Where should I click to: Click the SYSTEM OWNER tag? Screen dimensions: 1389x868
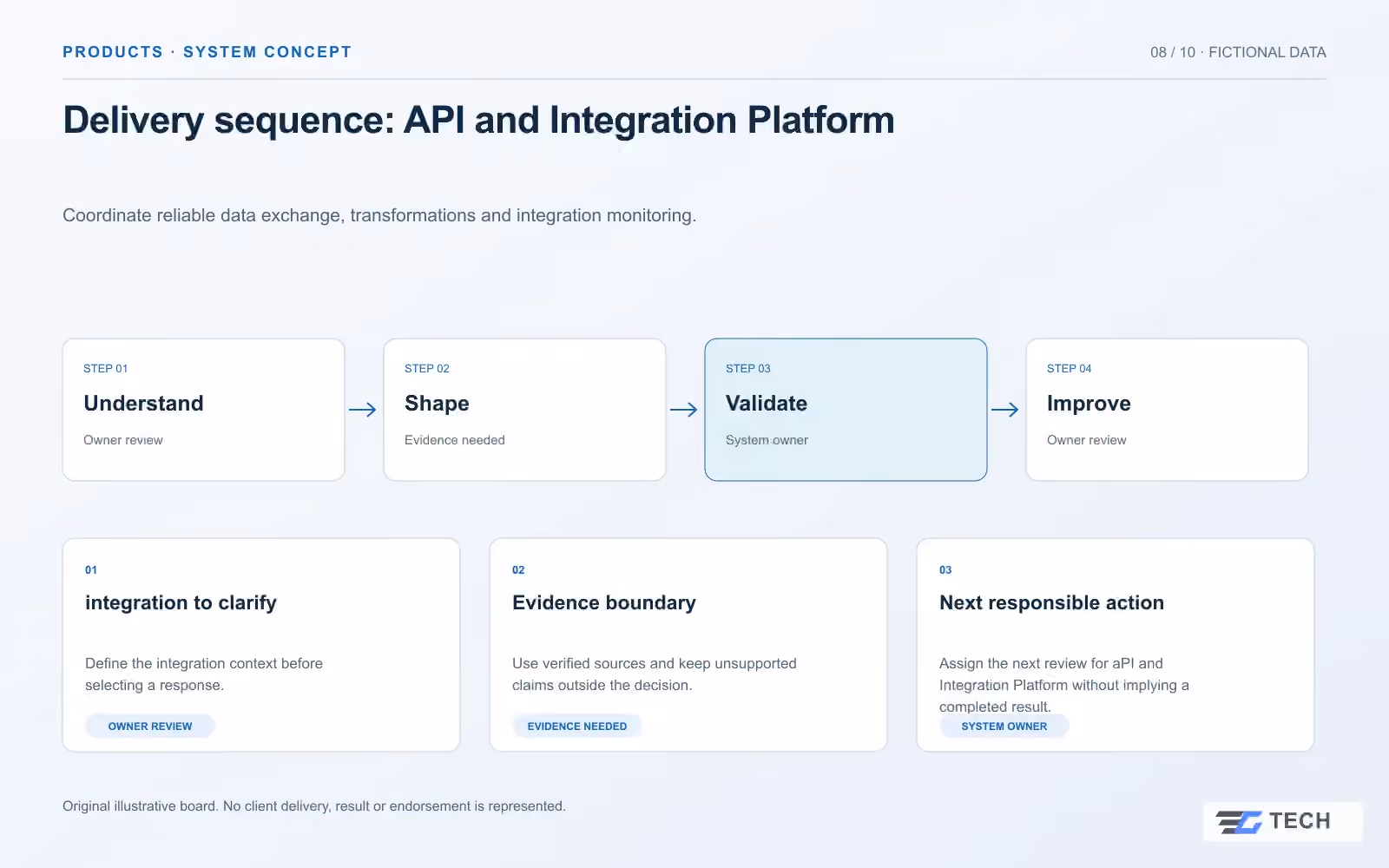(x=1004, y=727)
